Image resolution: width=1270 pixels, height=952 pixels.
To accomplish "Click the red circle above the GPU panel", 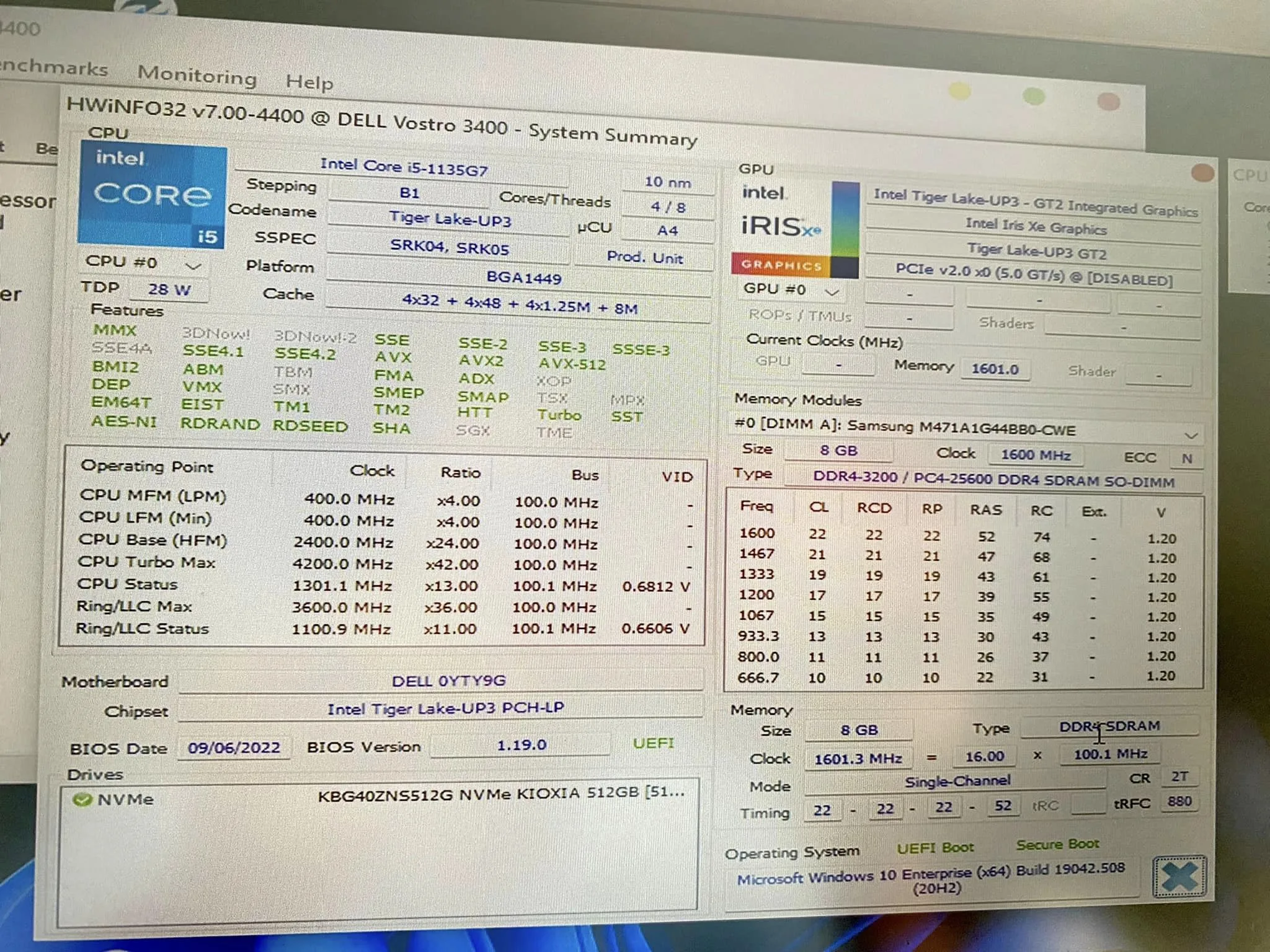I will click(x=1202, y=173).
